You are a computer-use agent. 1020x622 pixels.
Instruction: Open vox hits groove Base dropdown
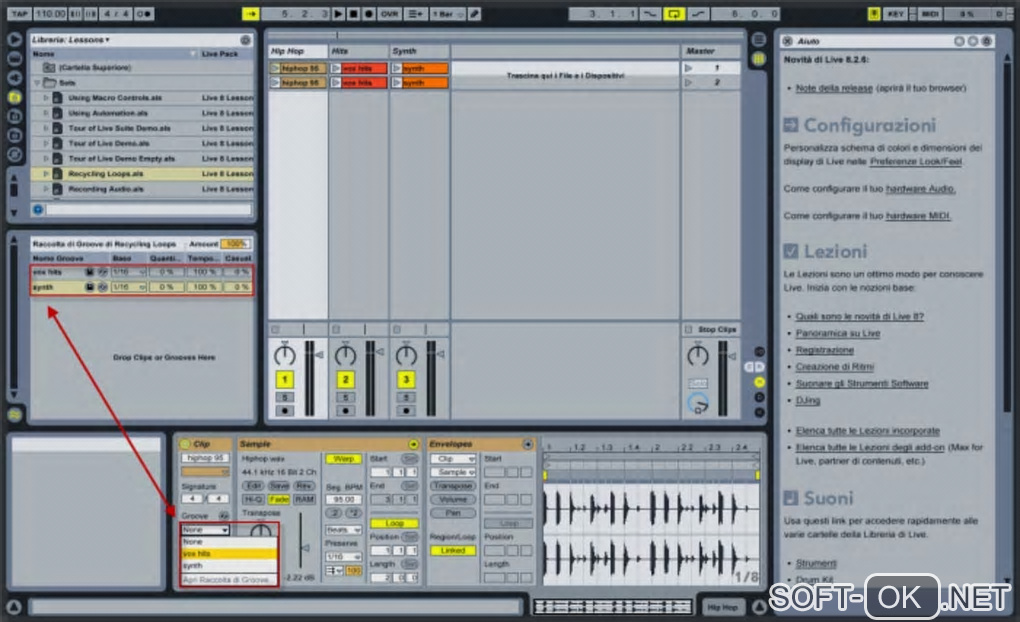click(128, 272)
